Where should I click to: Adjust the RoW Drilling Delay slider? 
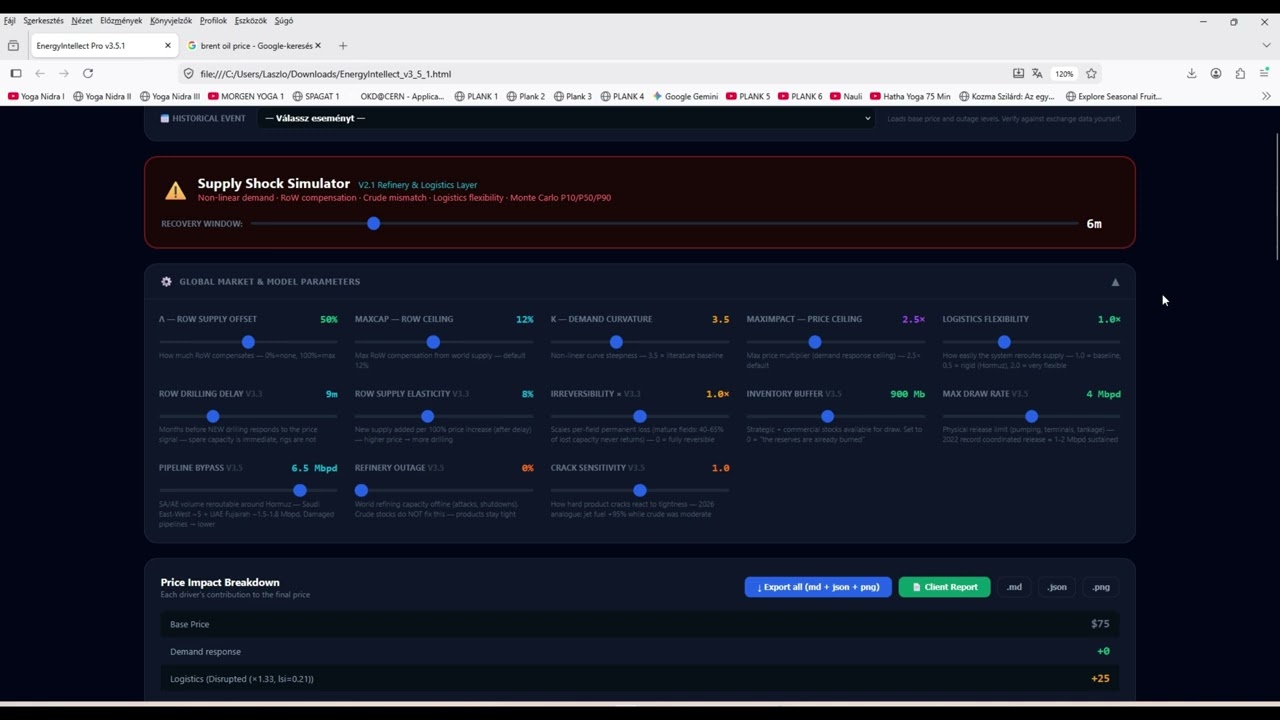coord(248,416)
